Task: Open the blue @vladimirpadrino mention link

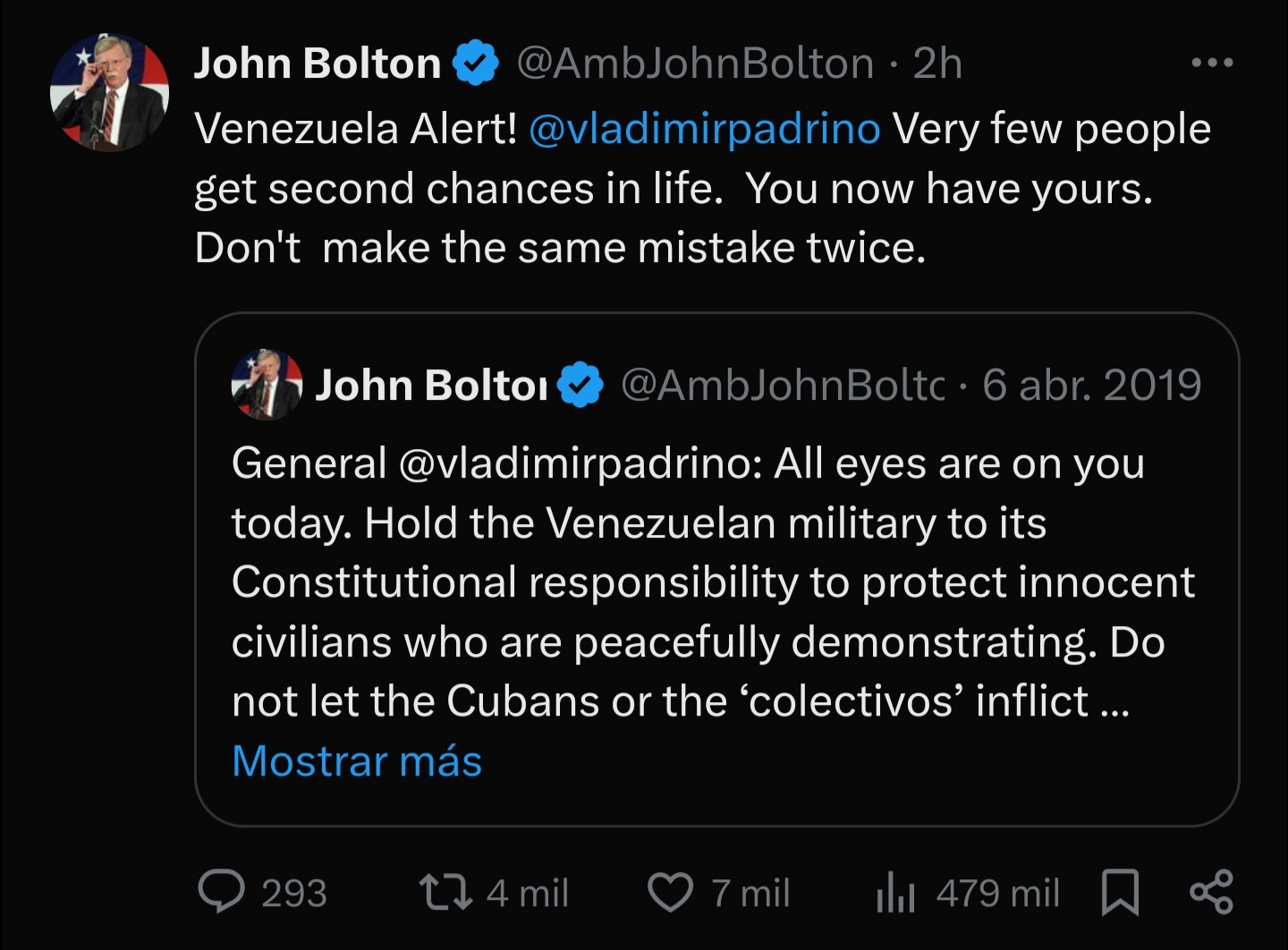Action: [x=705, y=129]
